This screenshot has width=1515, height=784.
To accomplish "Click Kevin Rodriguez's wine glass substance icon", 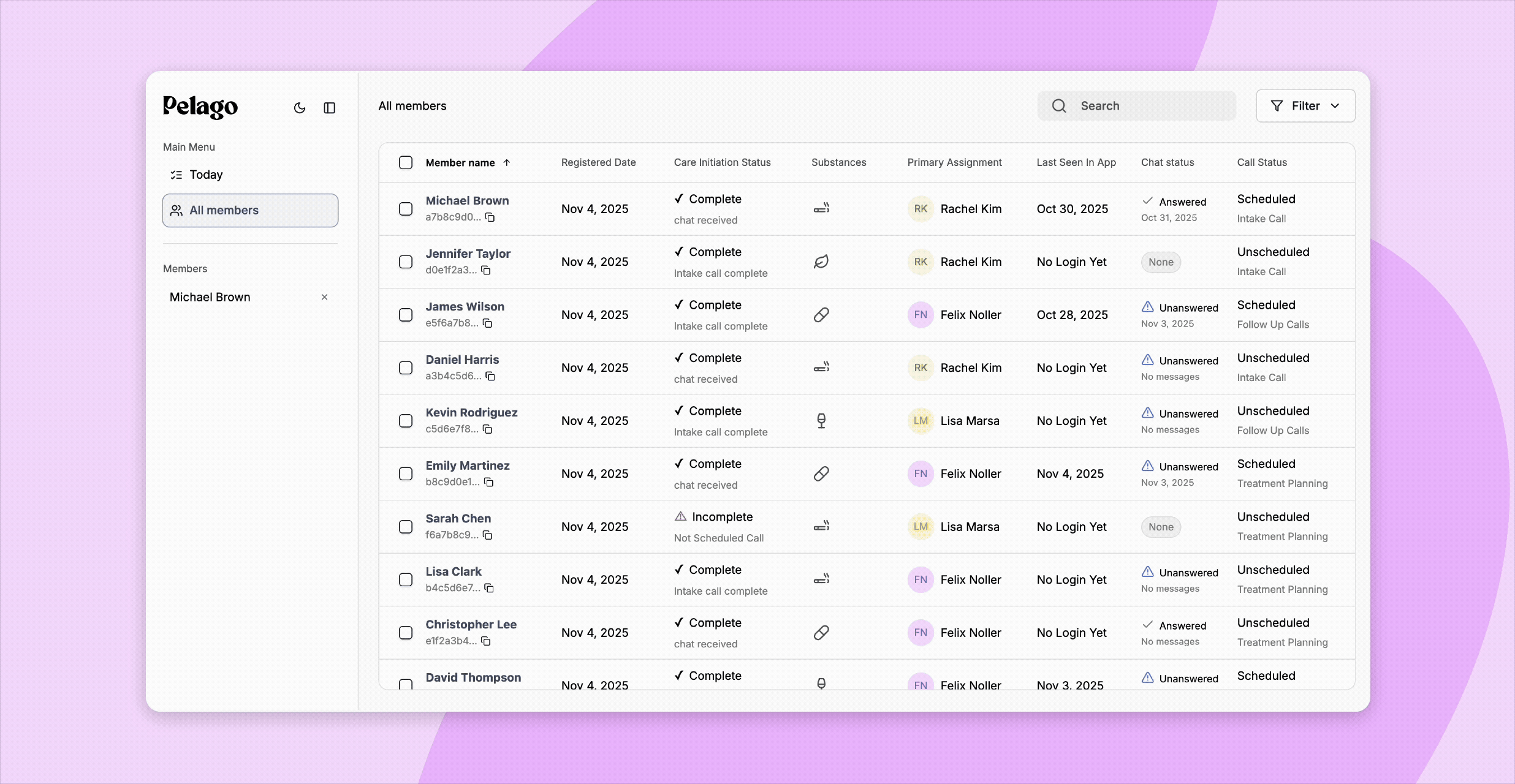I will pos(821,421).
